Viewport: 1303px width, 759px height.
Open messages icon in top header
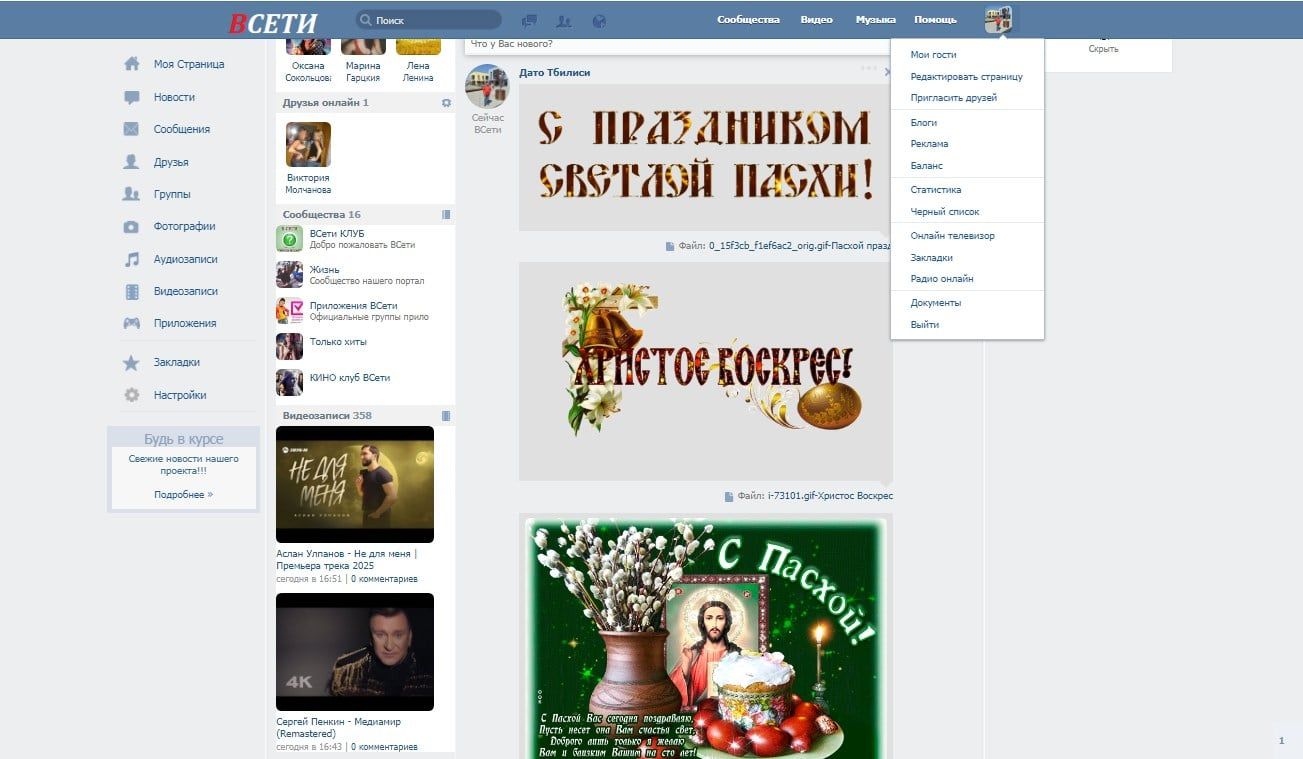click(x=530, y=20)
